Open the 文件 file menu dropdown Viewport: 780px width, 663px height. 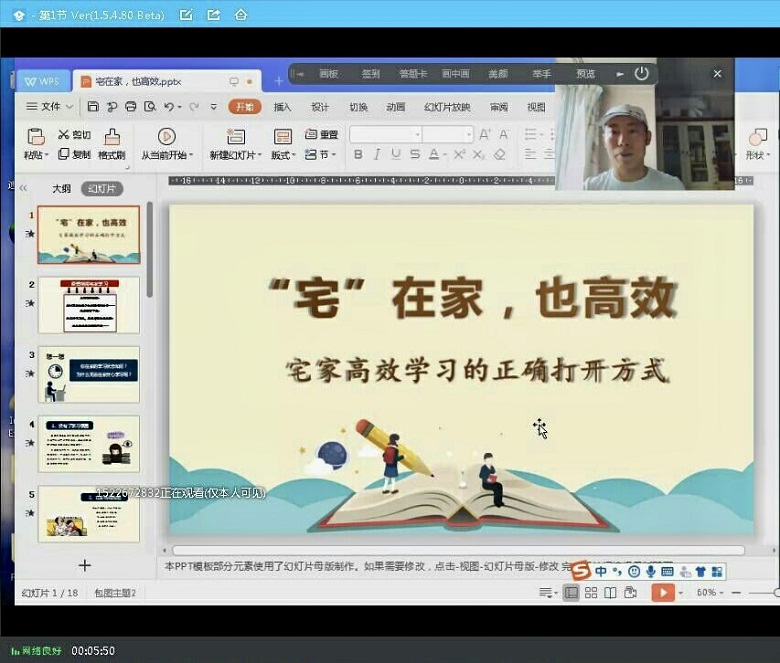[x=50, y=107]
